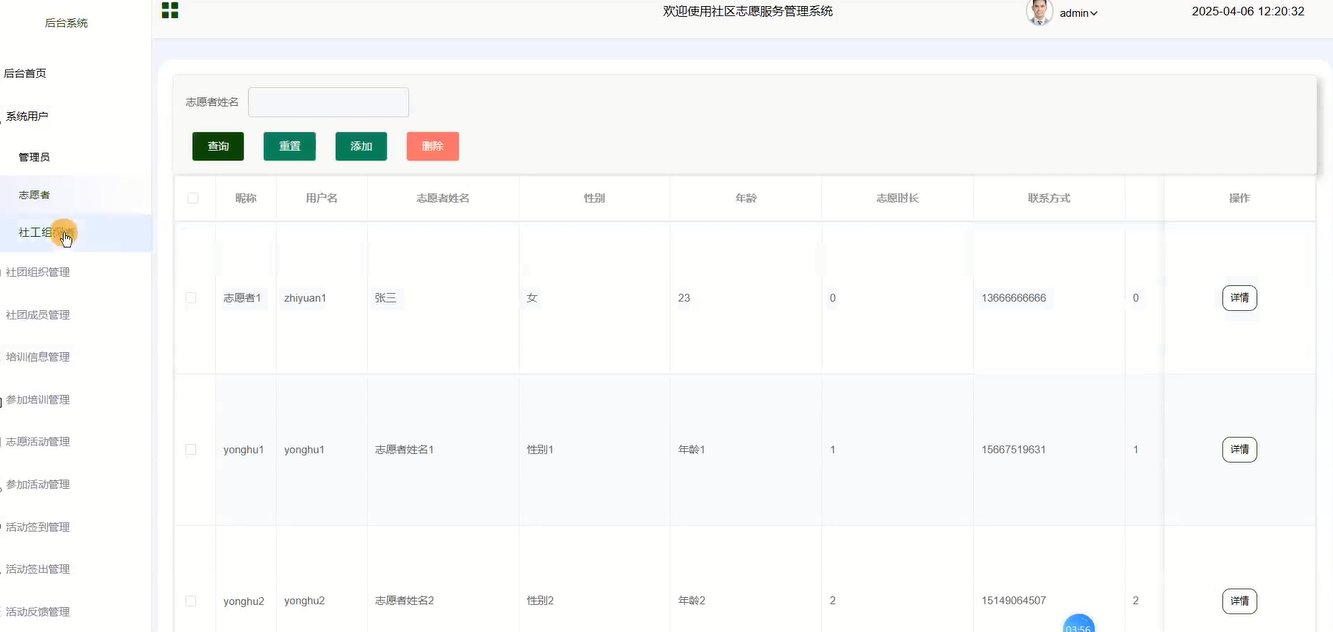
Task: Open the admin user dropdown
Action: click(x=1079, y=13)
